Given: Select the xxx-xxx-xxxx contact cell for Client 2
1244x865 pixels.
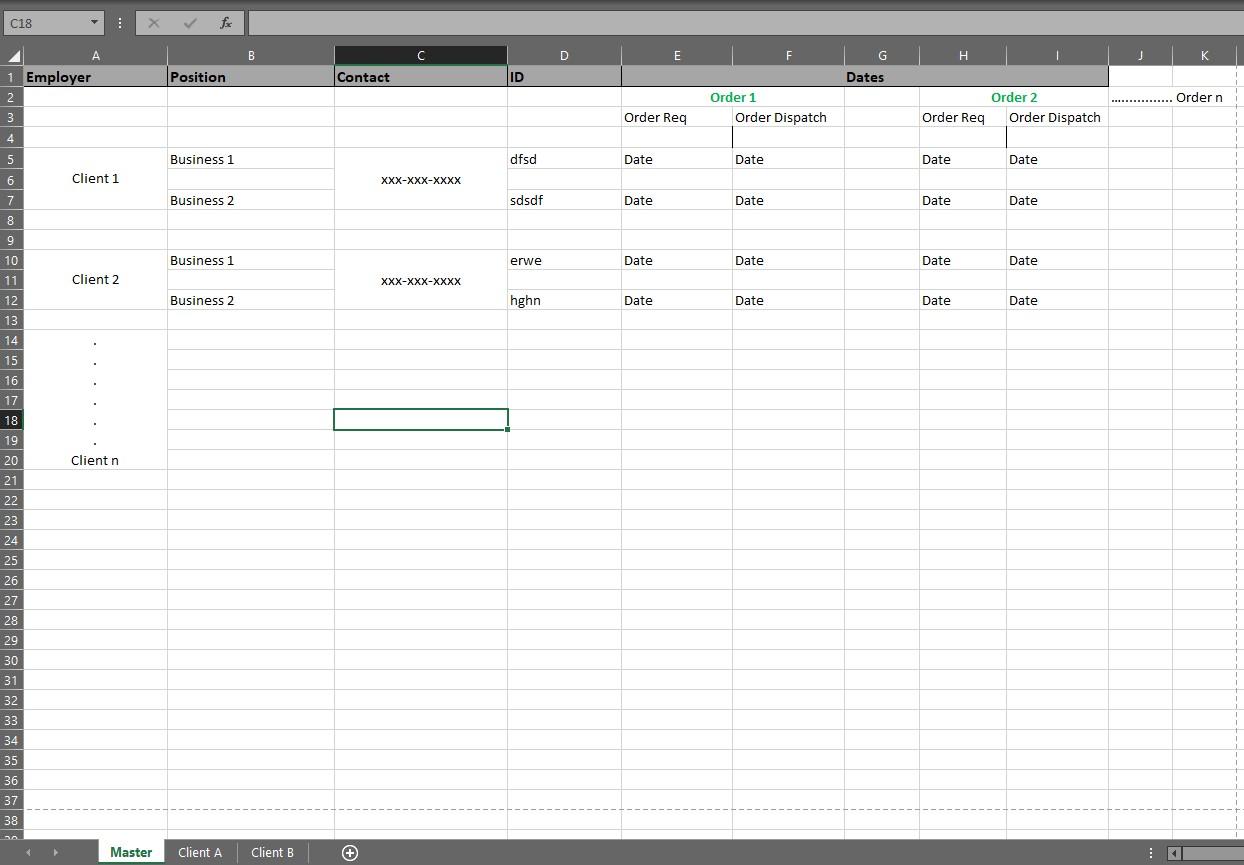Looking at the screenshot, I should [x=420, y=280].
